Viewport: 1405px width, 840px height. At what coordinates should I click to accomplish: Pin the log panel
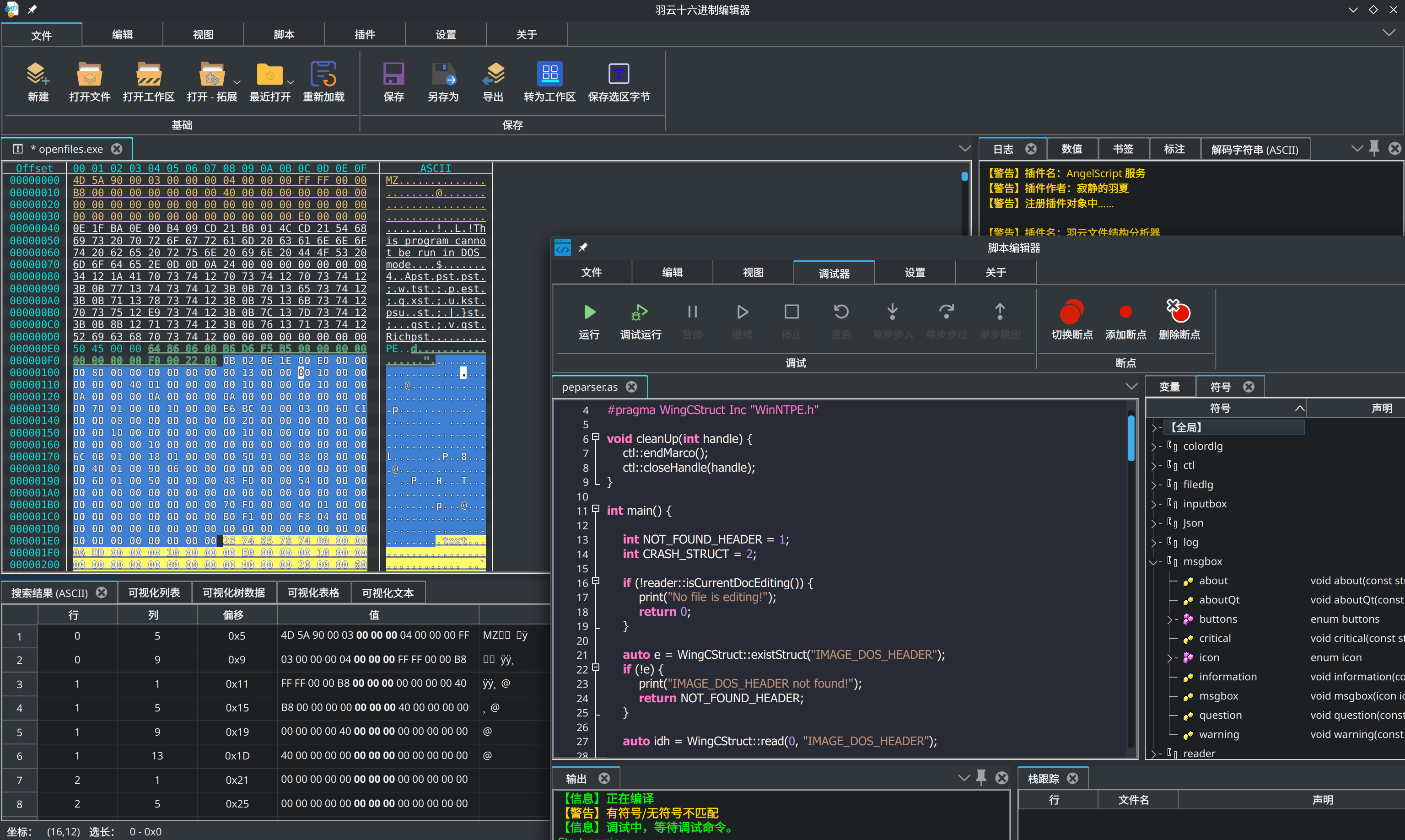pos(1373,148)
